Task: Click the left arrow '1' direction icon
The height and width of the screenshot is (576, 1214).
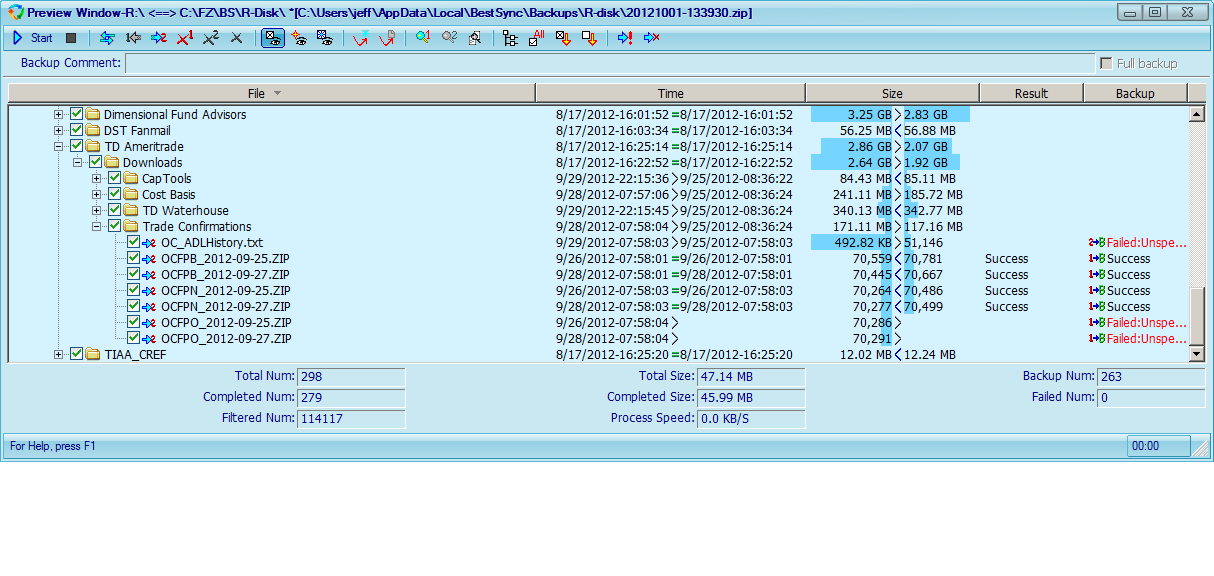Action: [133, 38]
